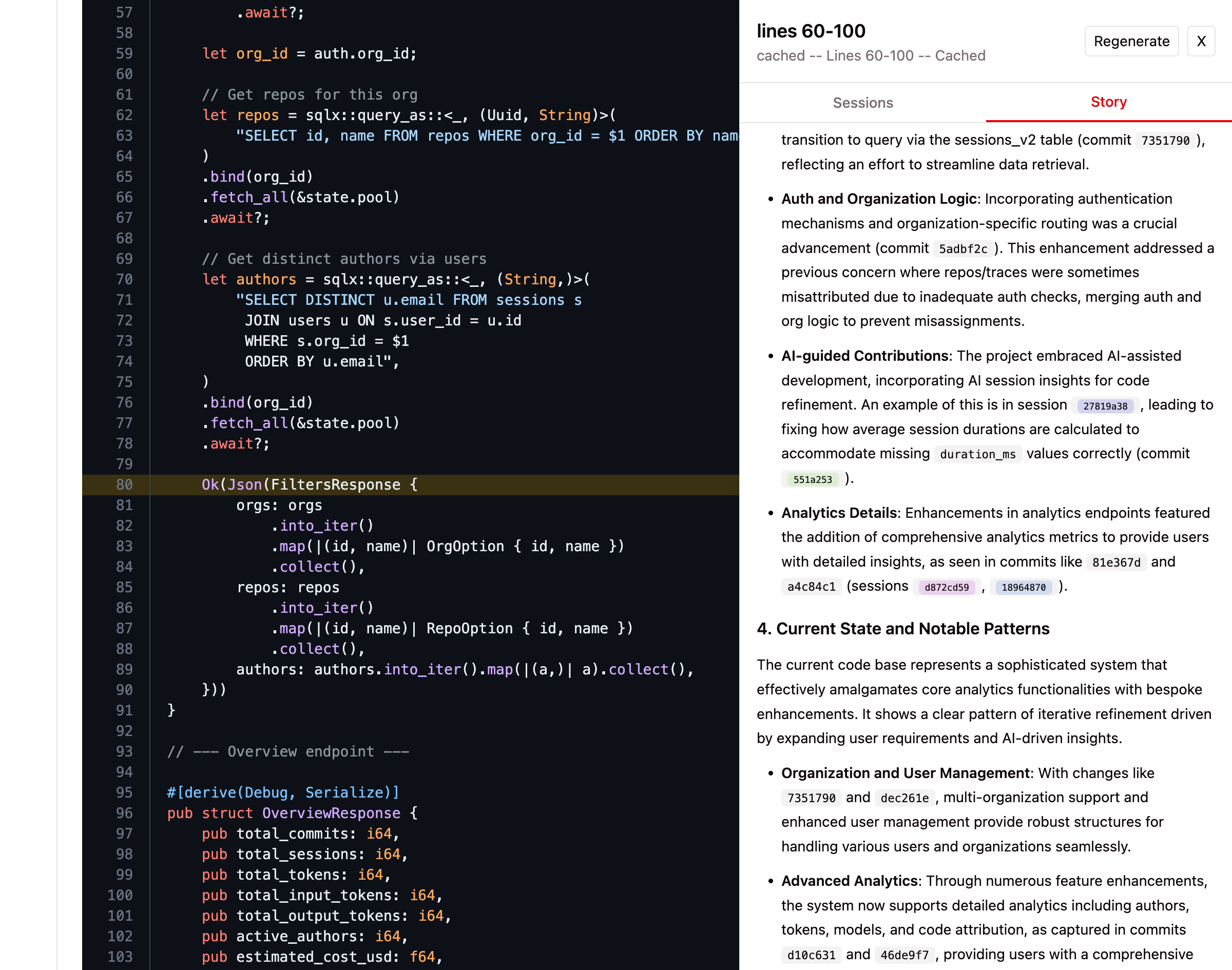Click commit hash a4c84c1
This screenshot has height=970, width=1232.
[811, 587]
